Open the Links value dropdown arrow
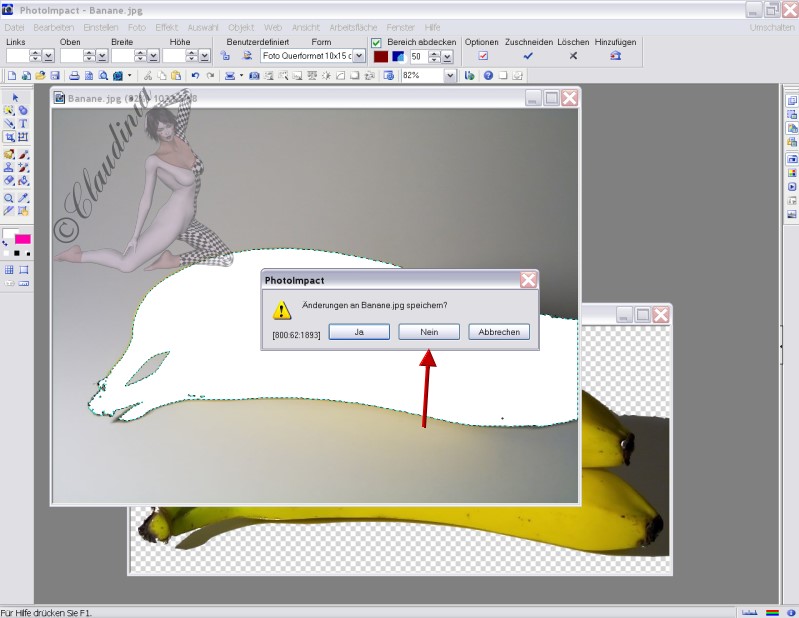Screen dimensions: 799x618 48,56
